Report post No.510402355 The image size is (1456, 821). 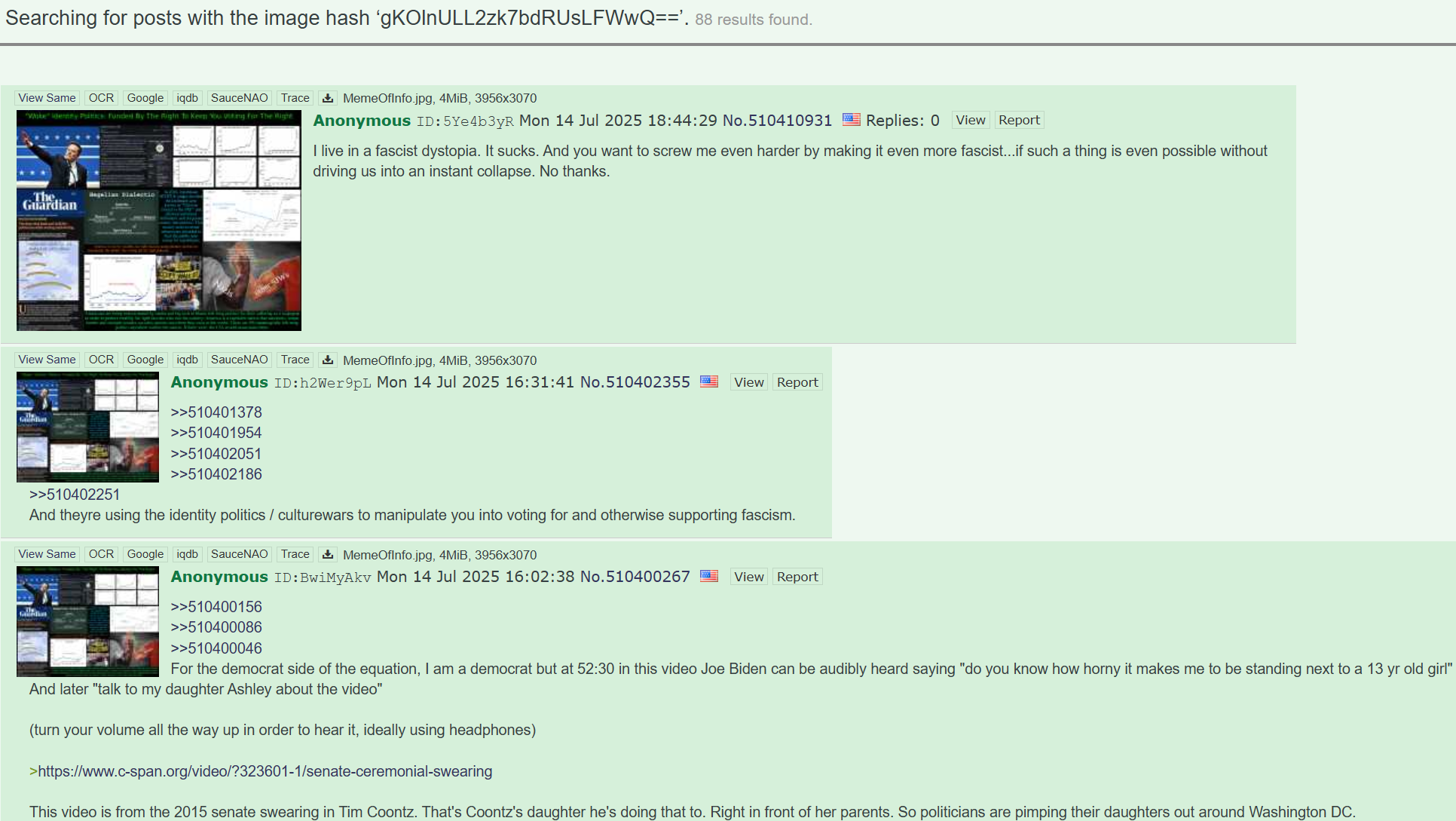point(797,382)
